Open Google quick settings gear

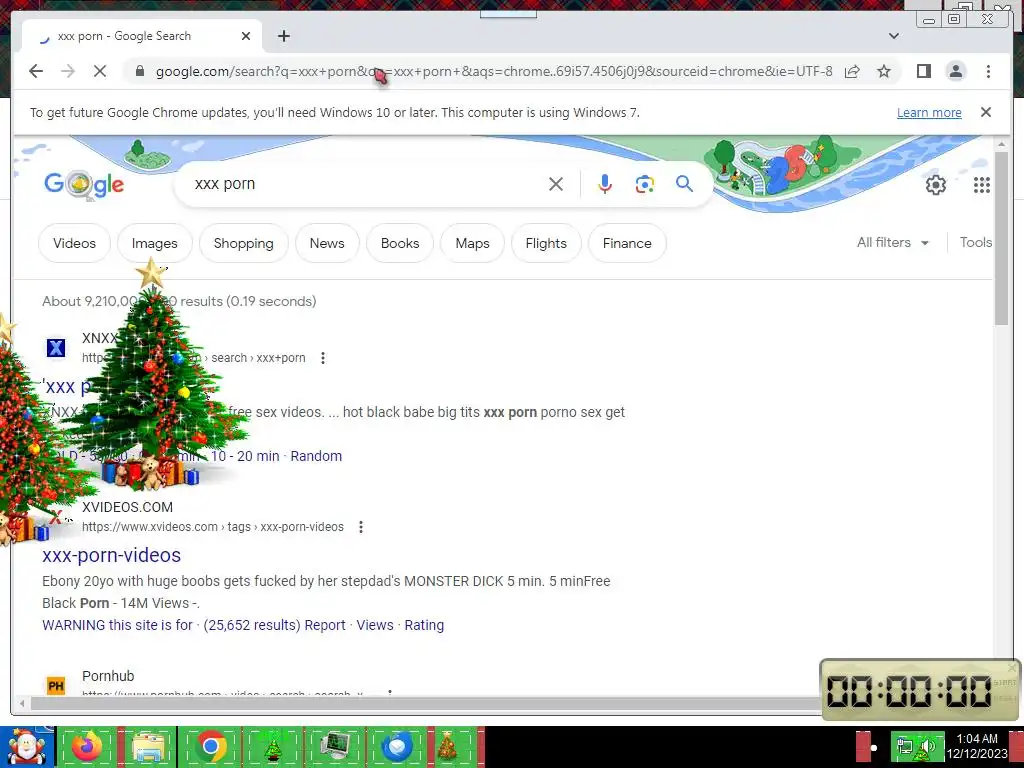pyautogui.click(x=936, y=185)
